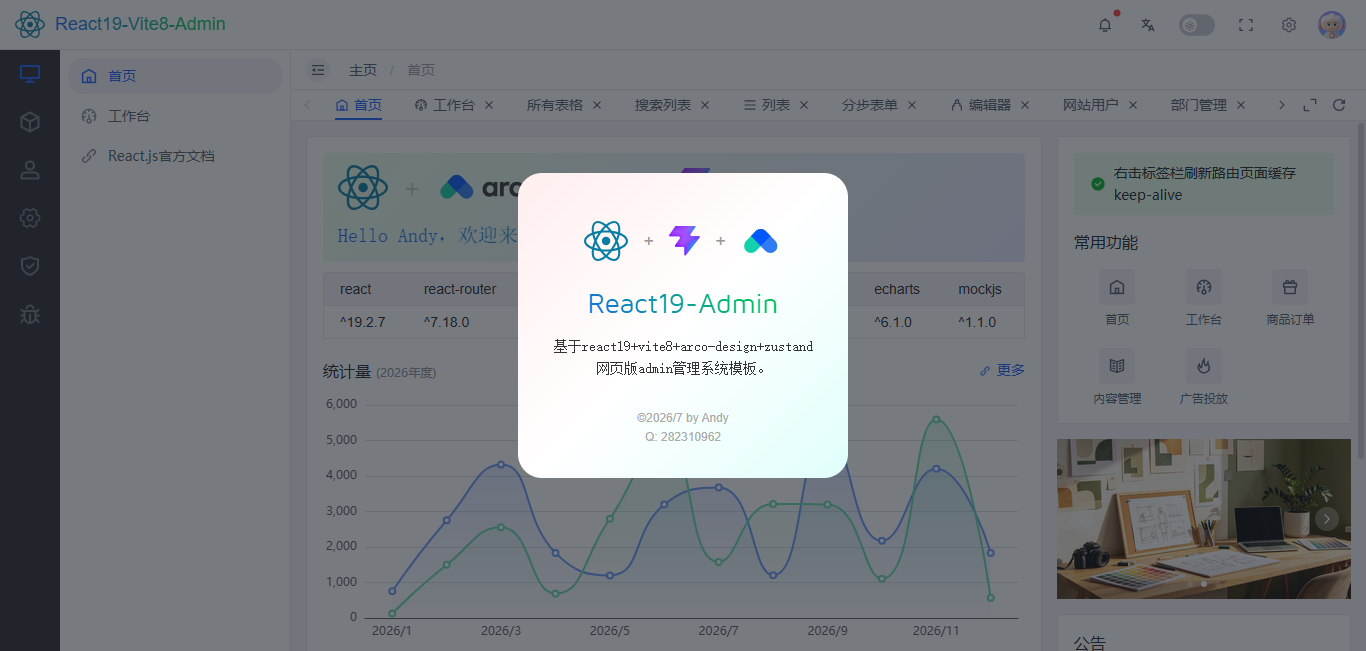The height and width of the screenshot is (651, 1366).
Task: Select the shield icon in sidebar
Action: (x=30, y=266)
